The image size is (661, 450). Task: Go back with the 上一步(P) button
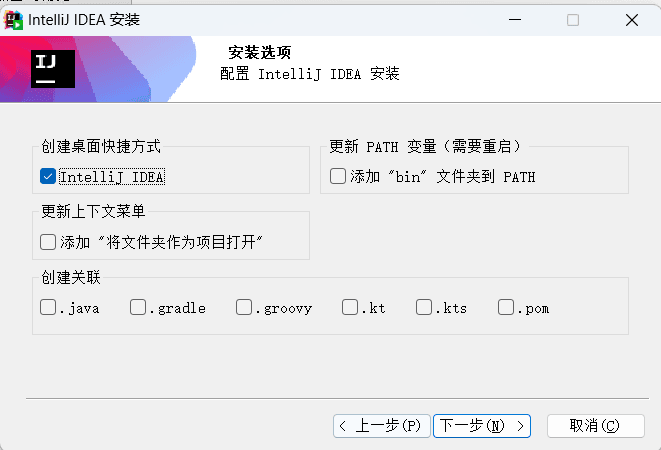[x=383, y=425]
